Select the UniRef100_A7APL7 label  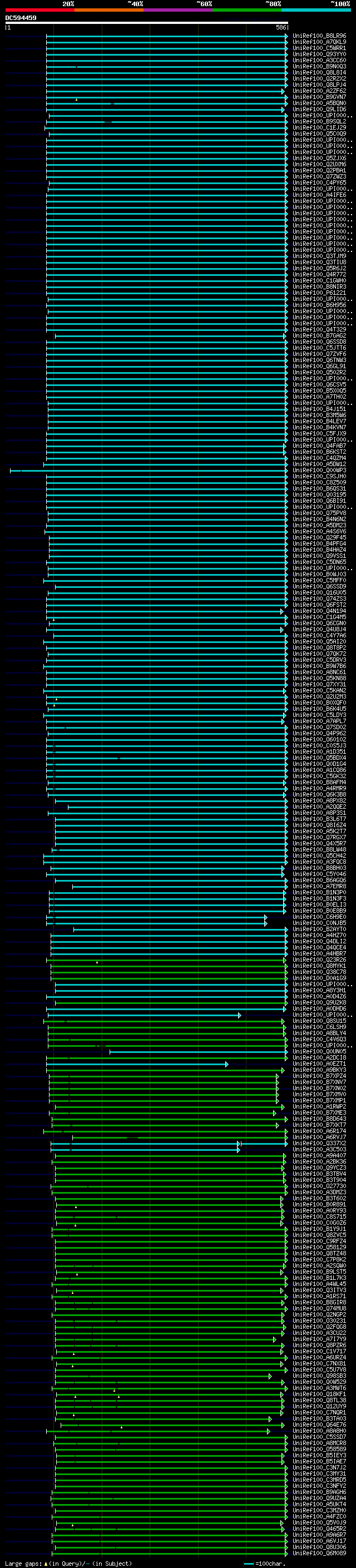pos(319,721)
